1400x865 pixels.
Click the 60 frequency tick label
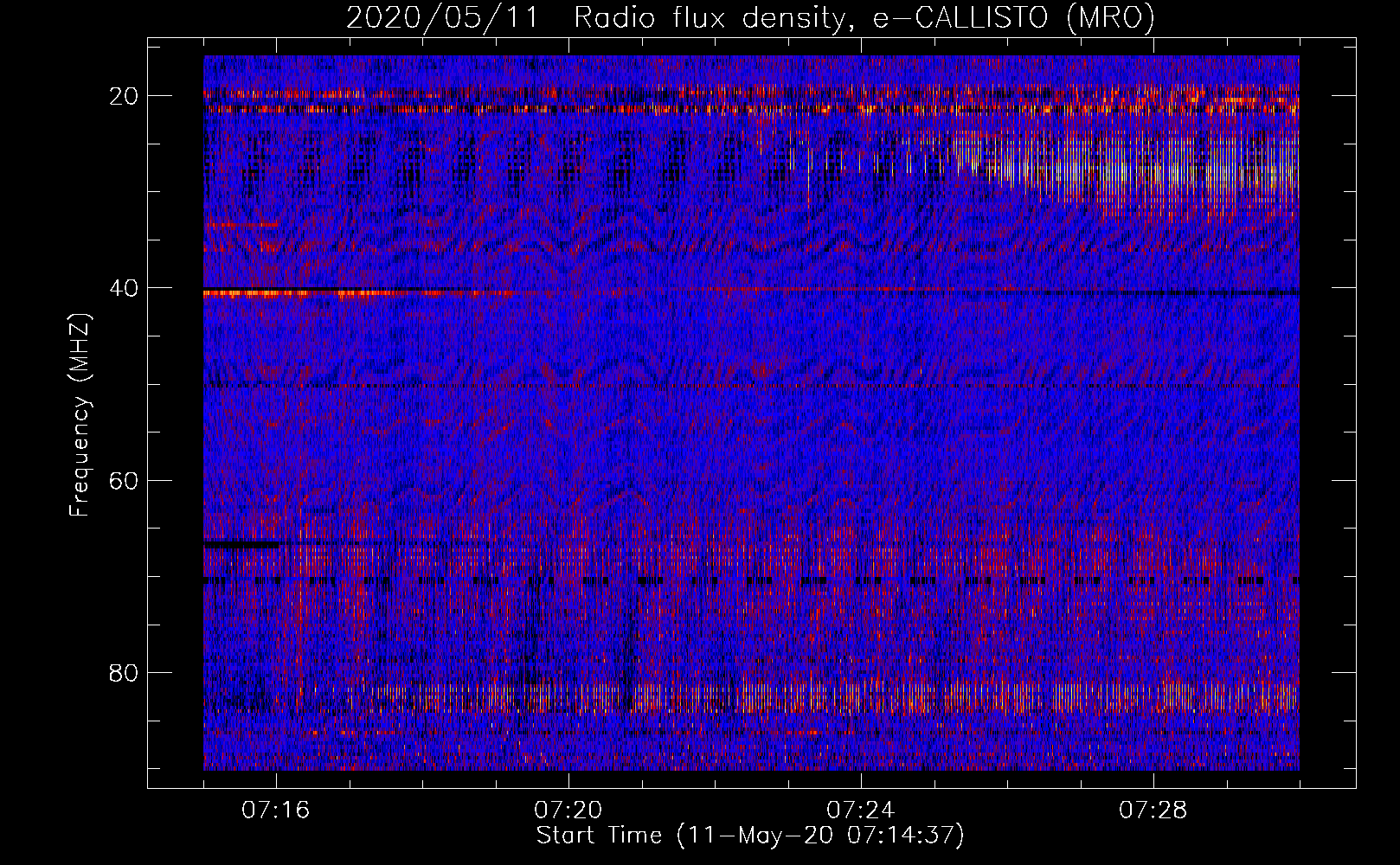(125, 480)
